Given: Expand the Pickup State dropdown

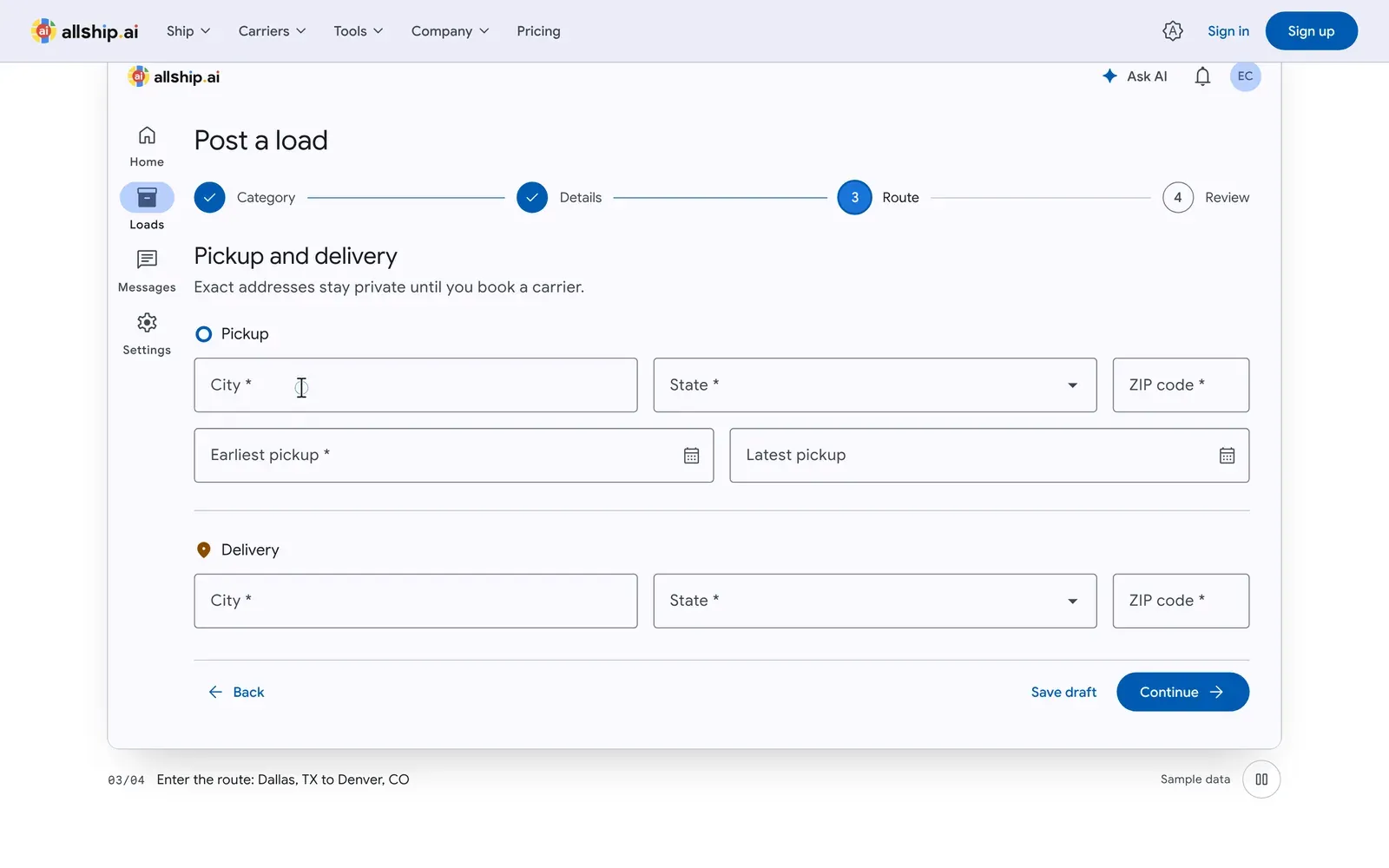Looking at the screenshot, I should [x=875, y=385].
